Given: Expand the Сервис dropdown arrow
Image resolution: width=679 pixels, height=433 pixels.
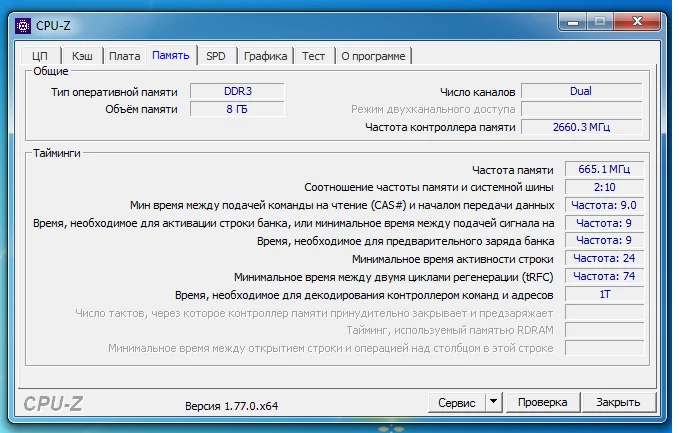Looking at the screenshot, I should point(493,403).
